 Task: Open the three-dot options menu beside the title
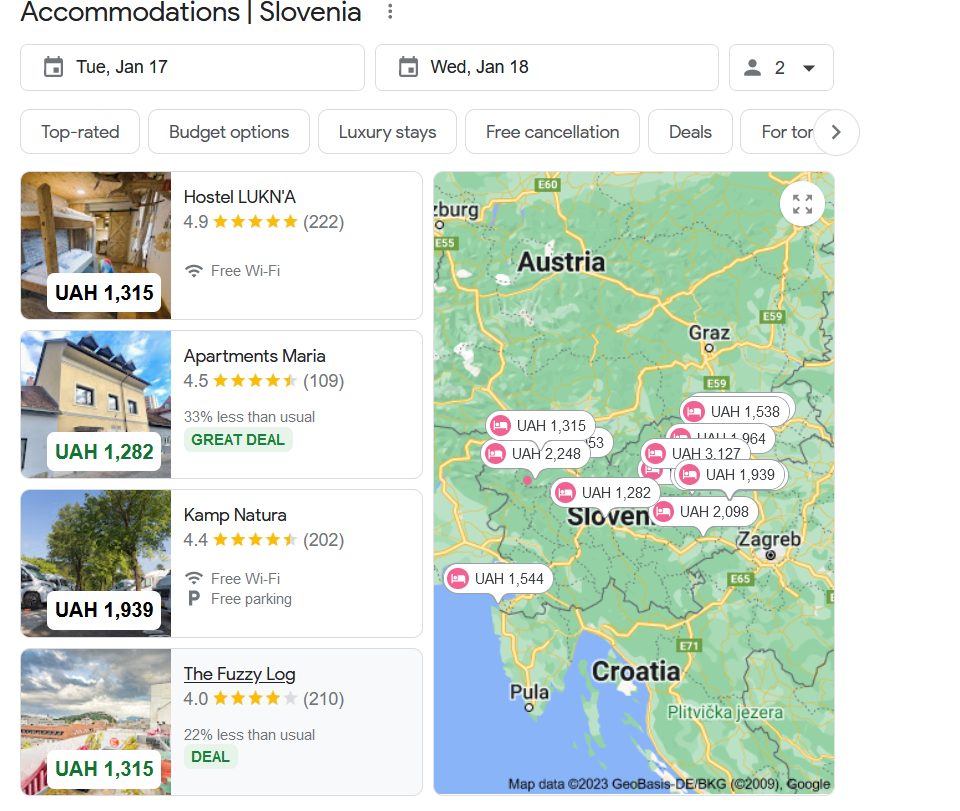pos(390,12)
